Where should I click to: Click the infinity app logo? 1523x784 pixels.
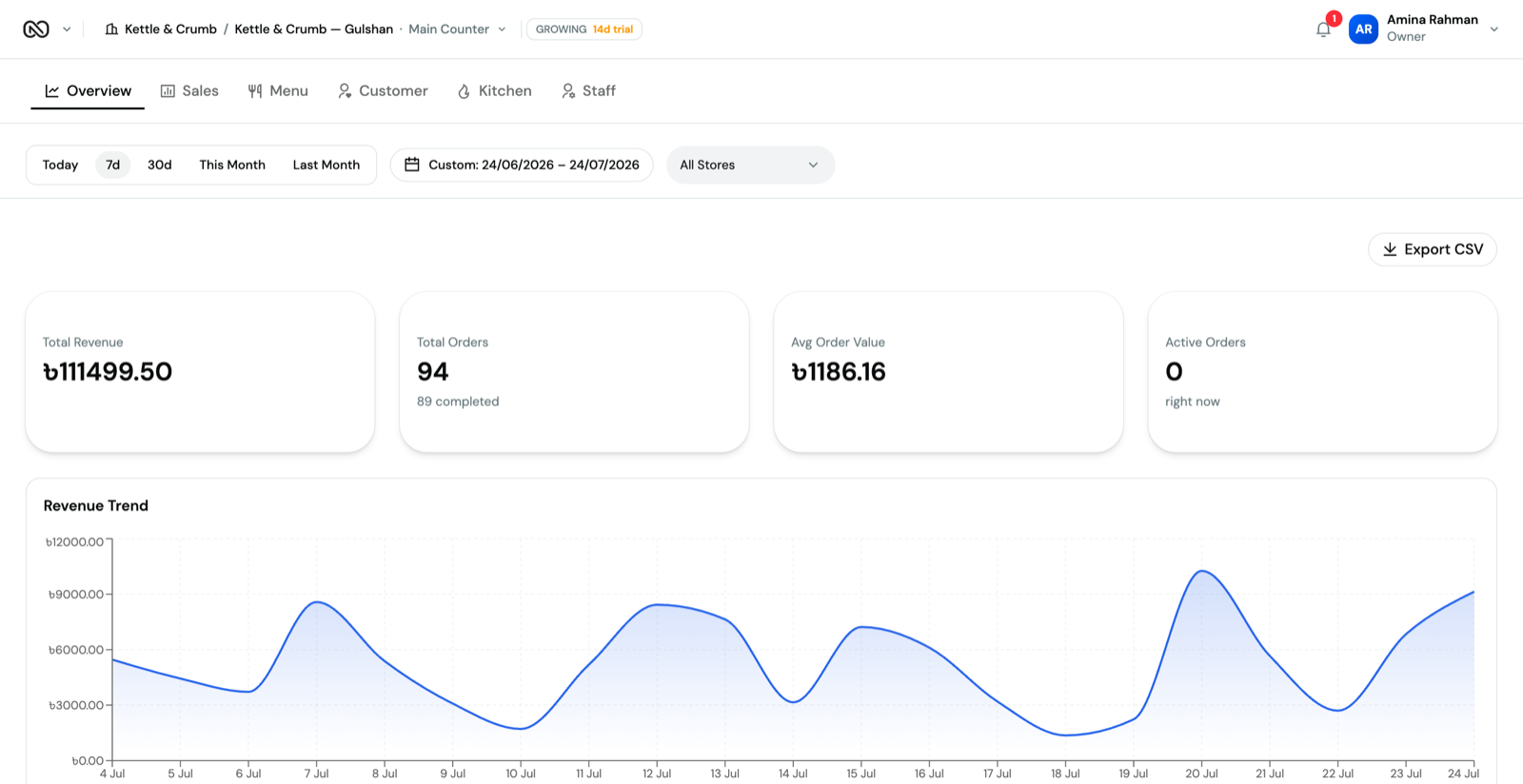pos(36,29)
